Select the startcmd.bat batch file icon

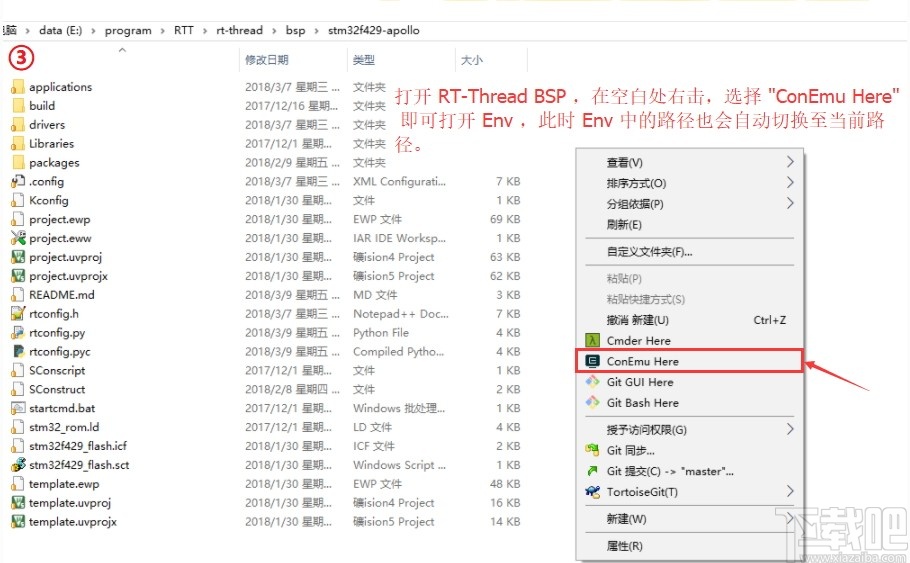(18, 408)
